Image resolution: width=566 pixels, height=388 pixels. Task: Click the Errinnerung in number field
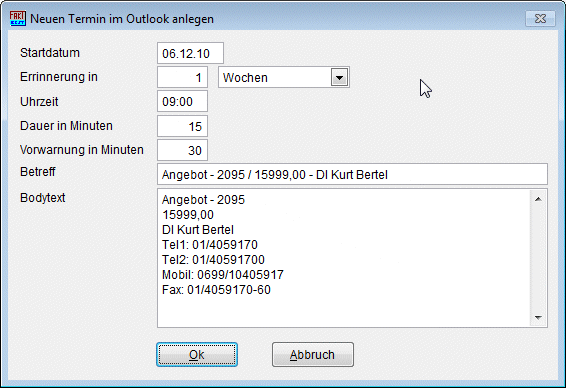182,77
